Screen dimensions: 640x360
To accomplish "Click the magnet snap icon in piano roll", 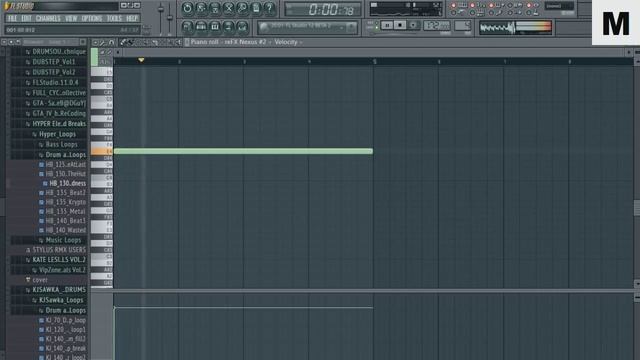I will 111,42.
